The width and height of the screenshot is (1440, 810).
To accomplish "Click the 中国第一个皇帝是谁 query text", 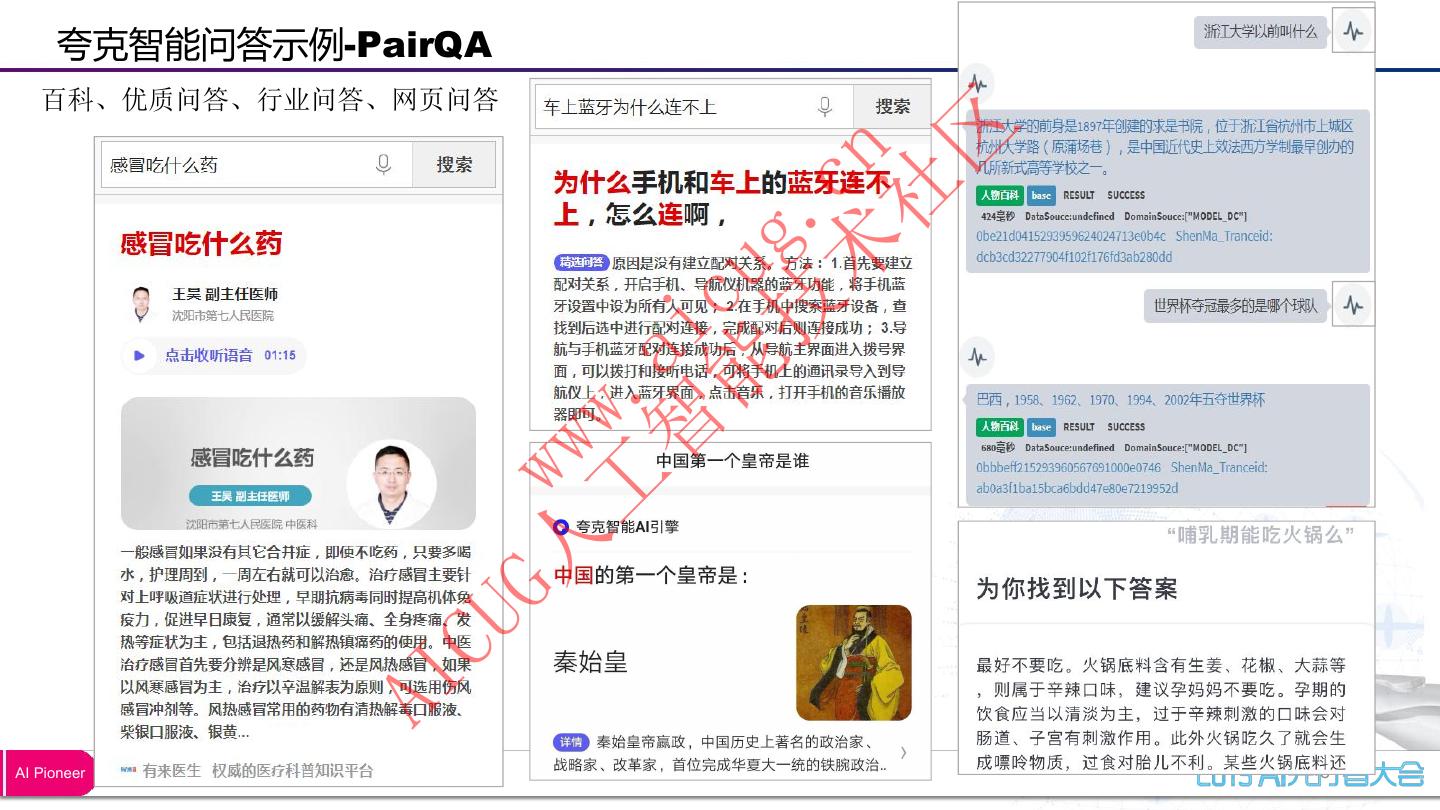I will (733, 461).
